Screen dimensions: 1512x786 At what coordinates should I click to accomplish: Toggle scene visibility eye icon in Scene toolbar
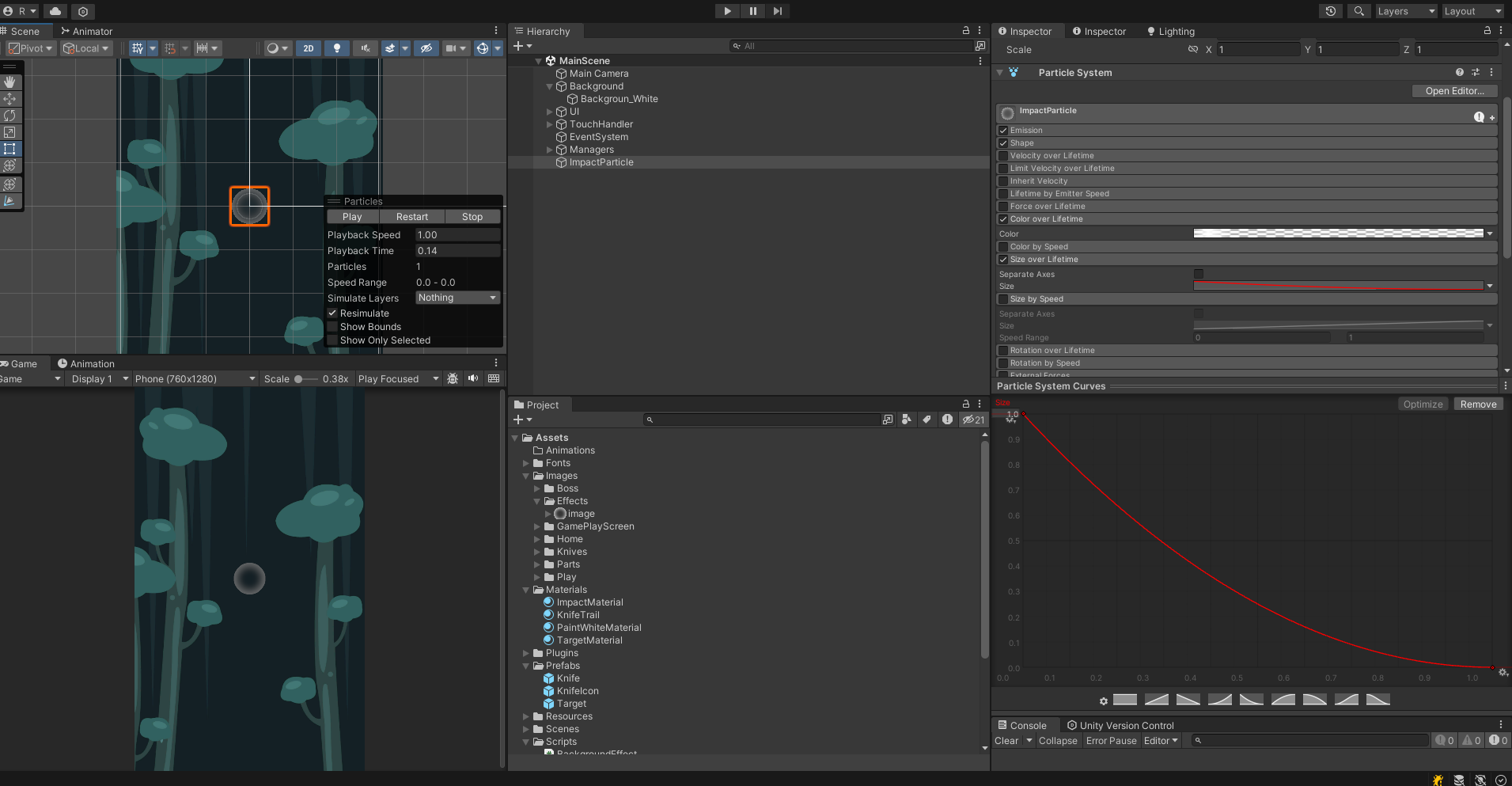426,48
